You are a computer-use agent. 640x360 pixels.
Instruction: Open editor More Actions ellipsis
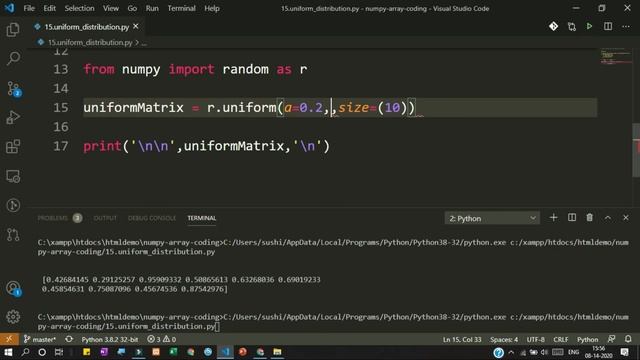pos(626,27)
